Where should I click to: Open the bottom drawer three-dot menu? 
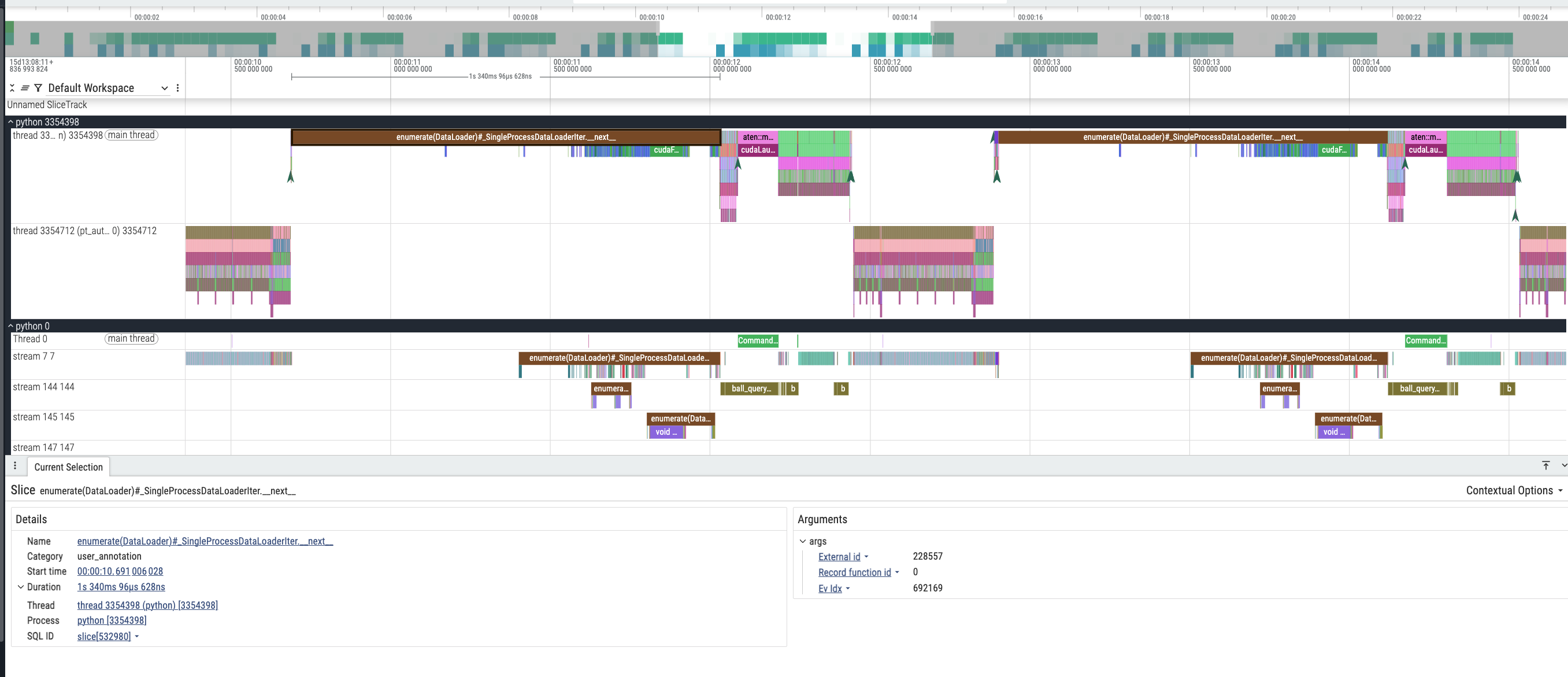point(15,466)
